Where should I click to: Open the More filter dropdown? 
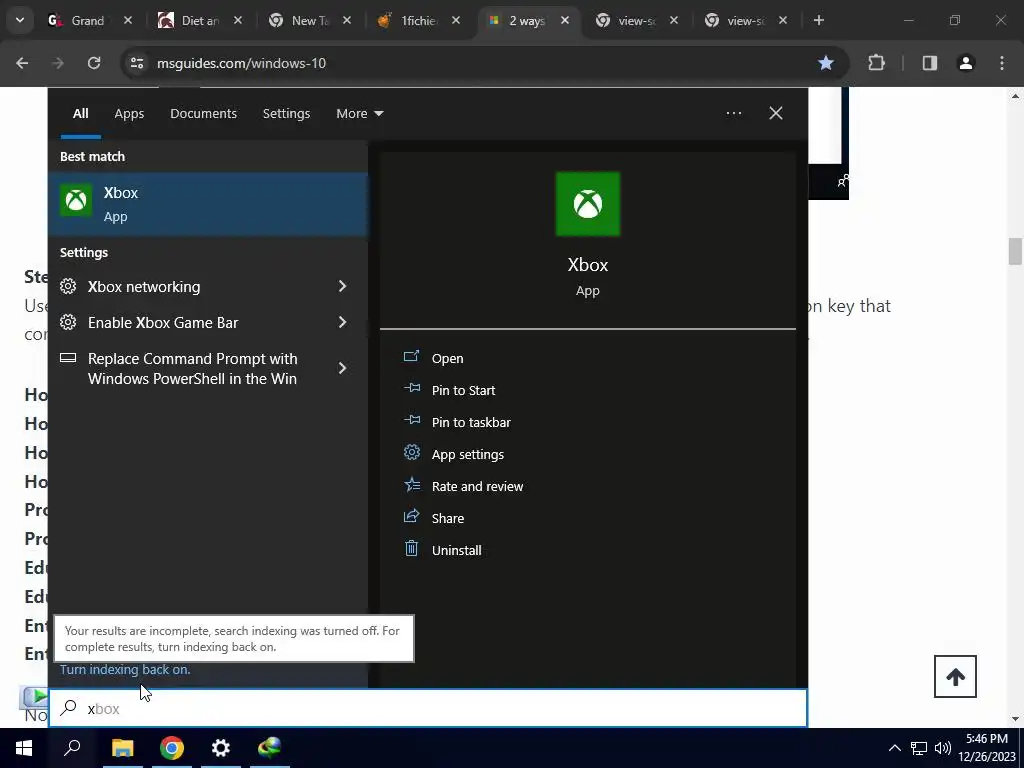(x=359, y=113)
